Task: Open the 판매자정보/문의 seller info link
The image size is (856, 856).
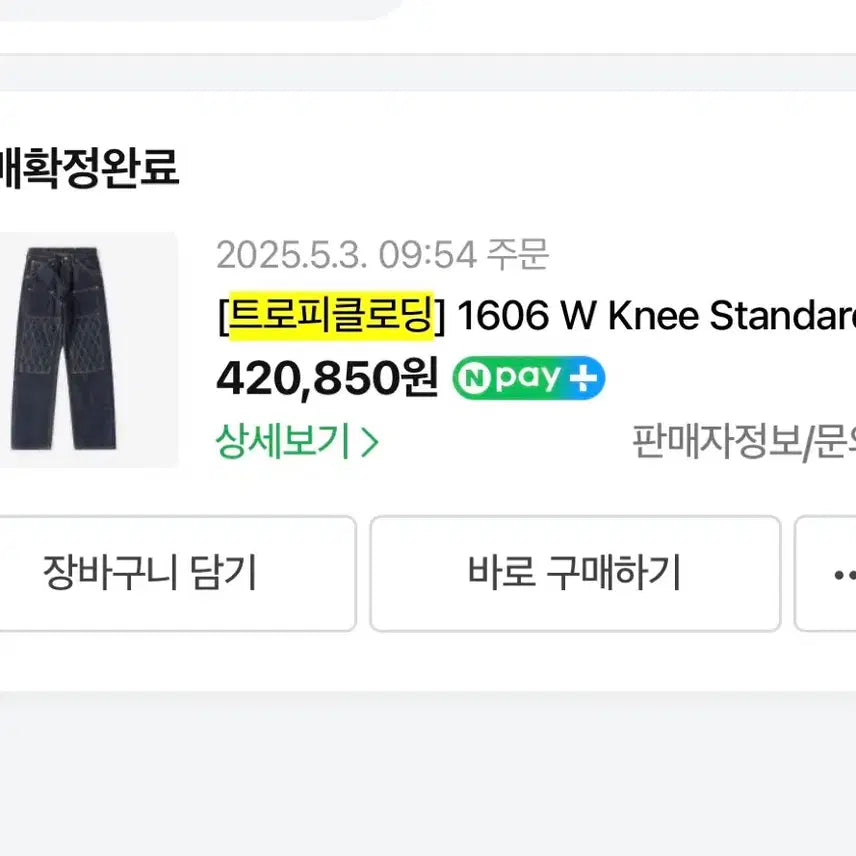Action: [744, 441]
